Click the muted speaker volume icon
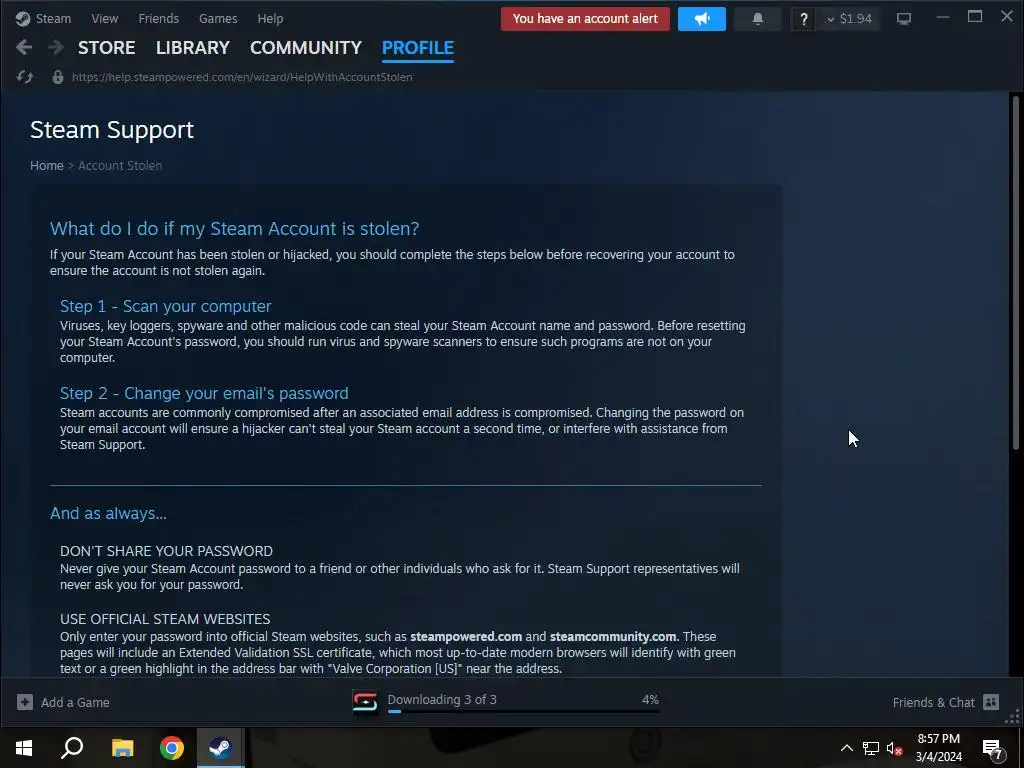1024x768 pixels. tap(894, 748)
